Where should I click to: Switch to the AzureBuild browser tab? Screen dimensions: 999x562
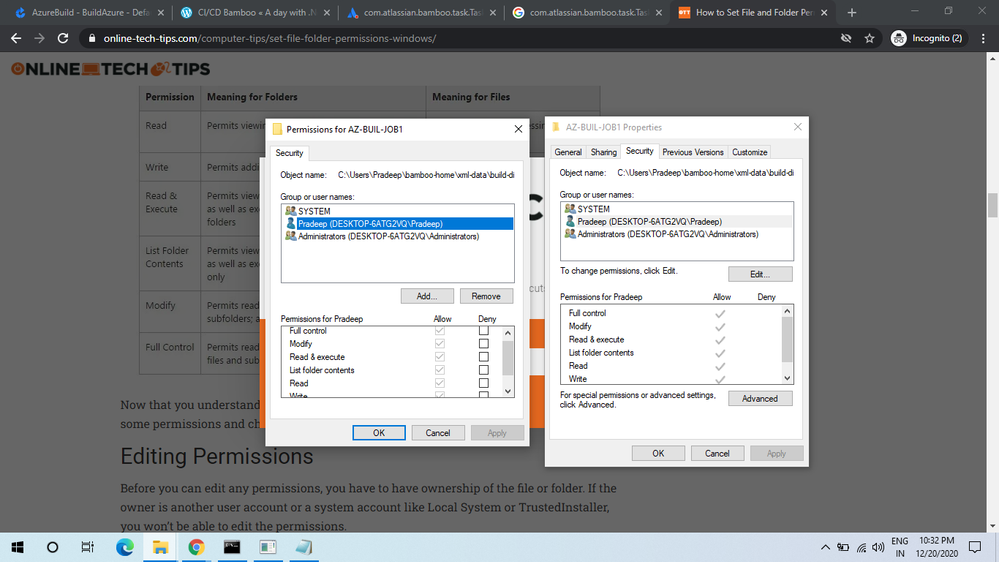click(x=89, y=13)
